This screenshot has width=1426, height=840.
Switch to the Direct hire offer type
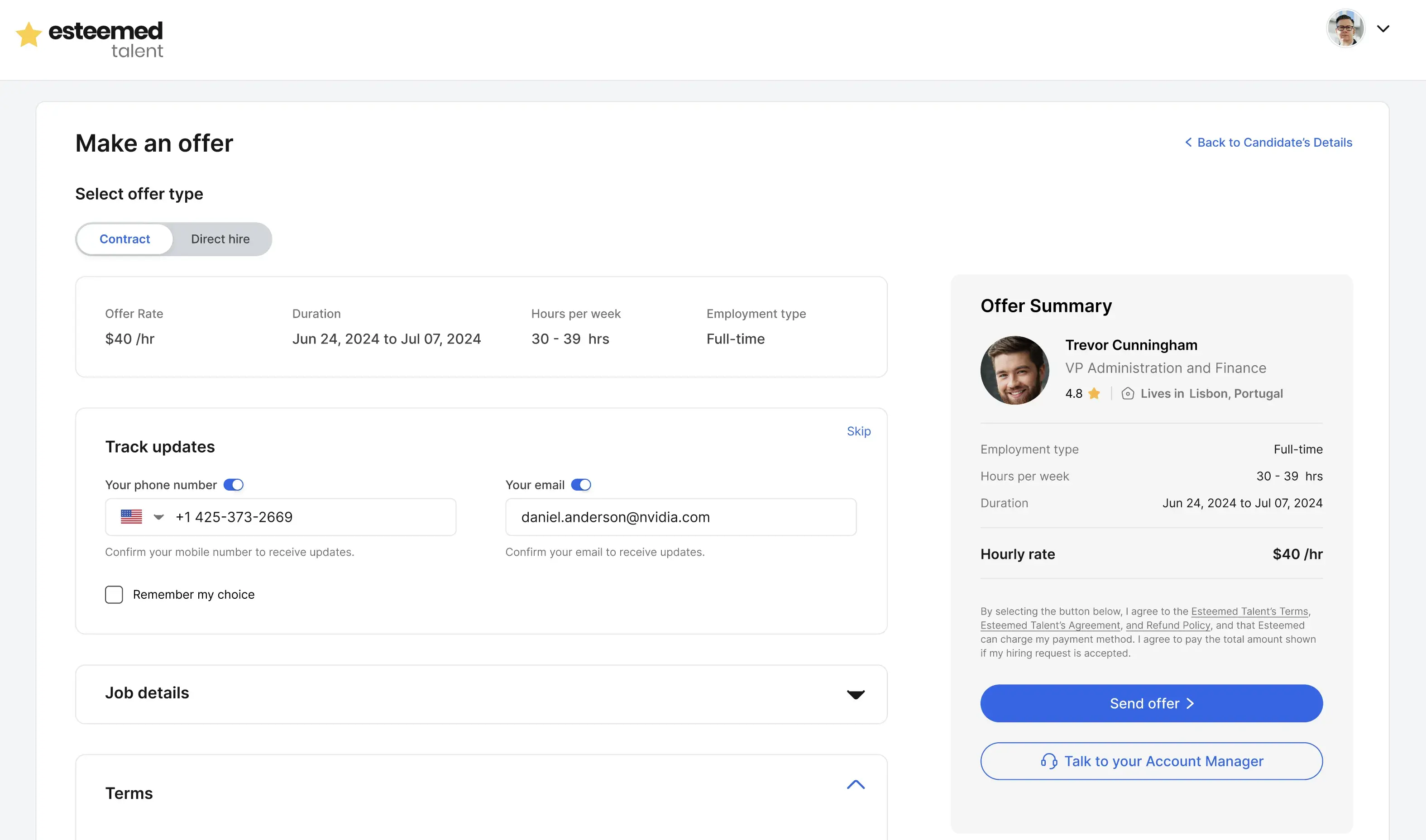[x=220, y=239]
